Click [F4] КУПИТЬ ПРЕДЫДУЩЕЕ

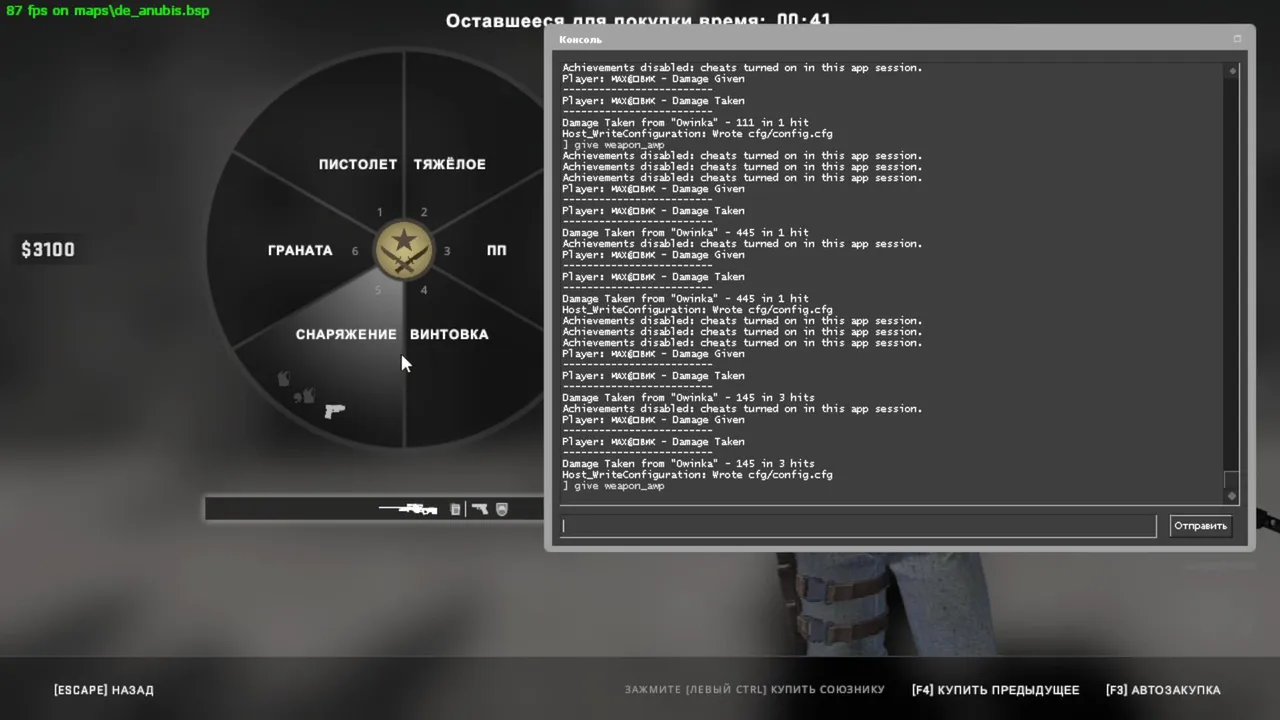[995, 690]
